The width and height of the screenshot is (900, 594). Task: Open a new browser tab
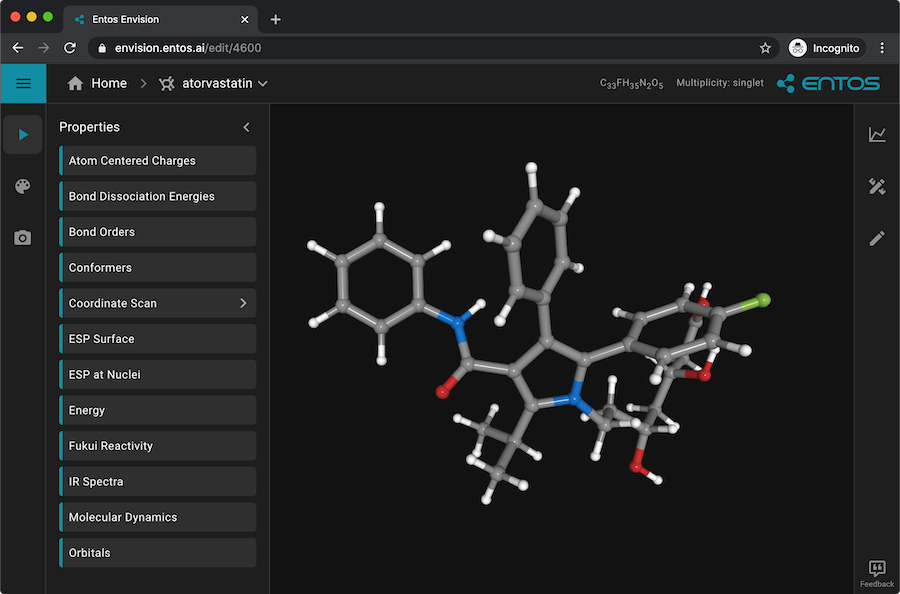[276, 20]
